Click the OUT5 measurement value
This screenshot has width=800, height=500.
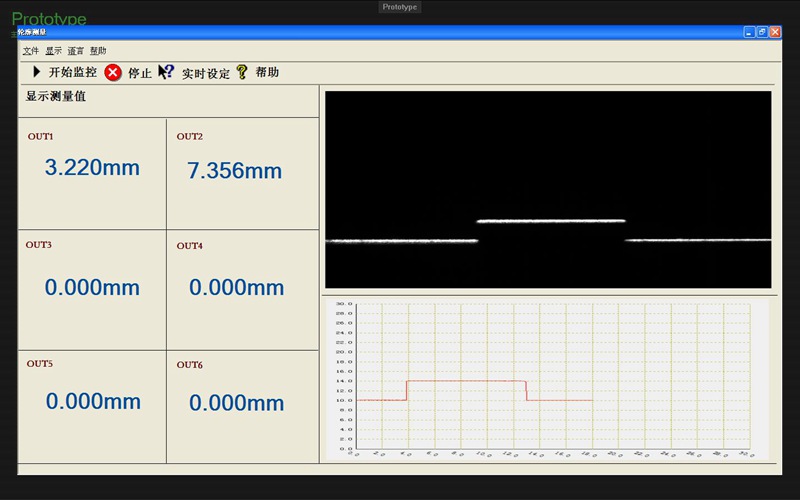click(x=93, y=402)
